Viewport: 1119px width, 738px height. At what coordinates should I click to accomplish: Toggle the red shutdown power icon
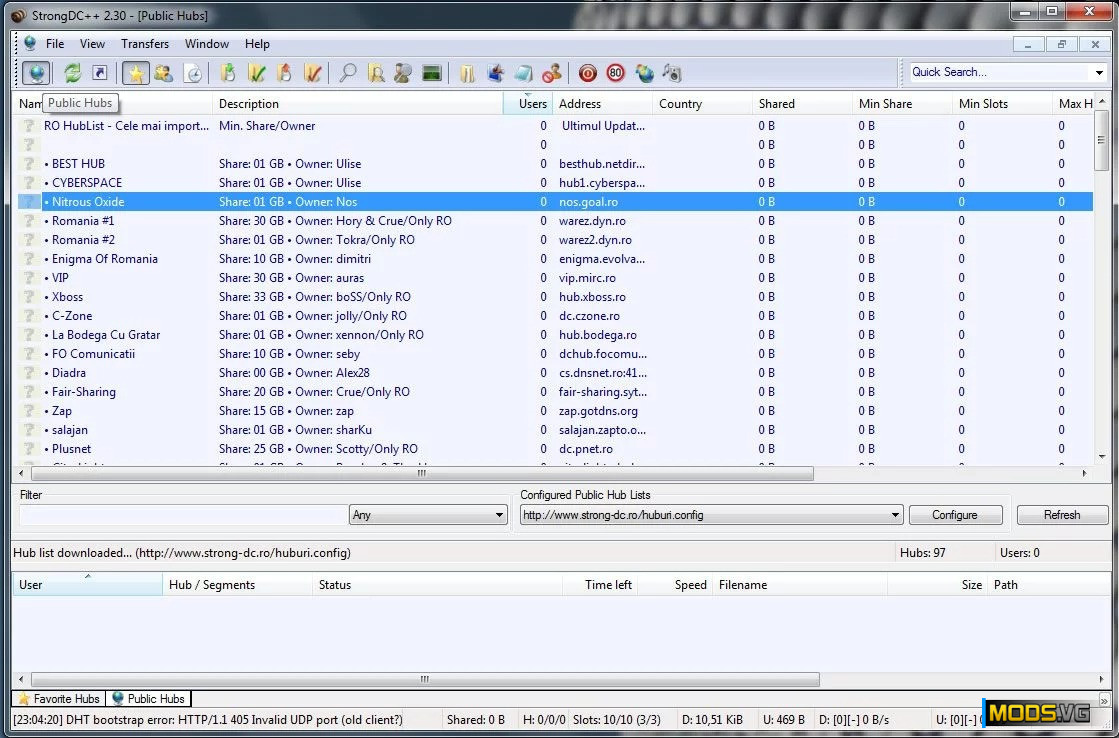[x=587, y=73]
